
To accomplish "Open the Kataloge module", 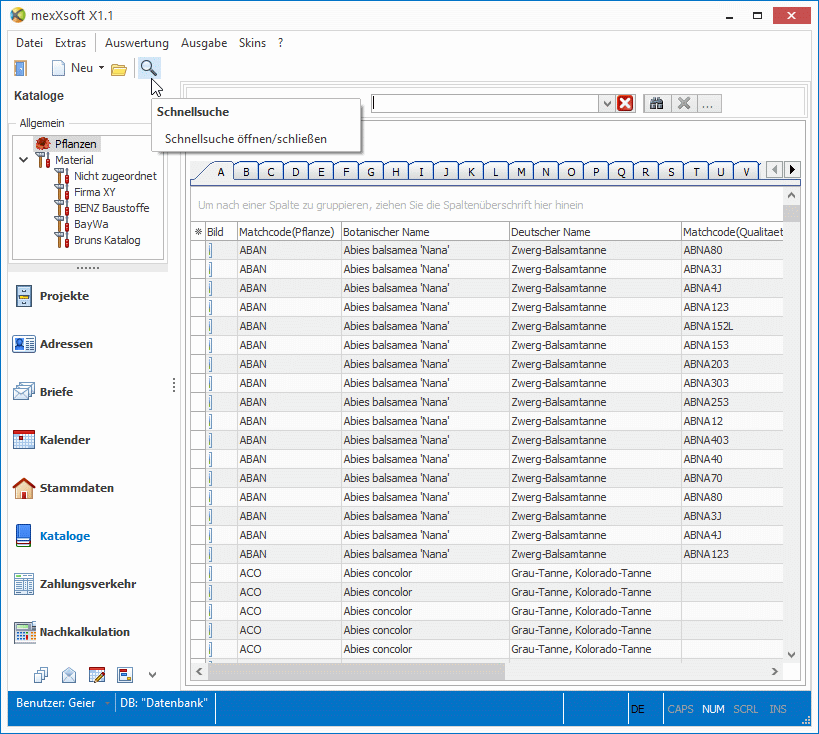I will tap(52, 536).
